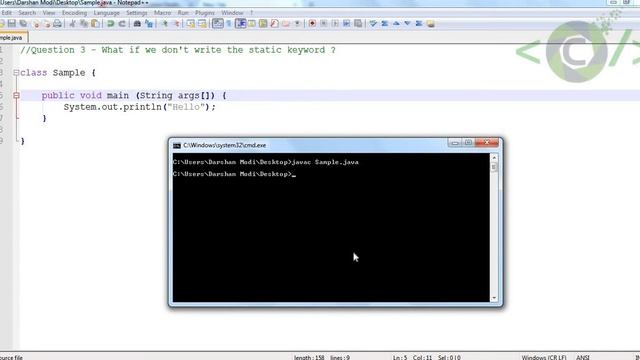This screenshot has height=360, width=640.
Task: Open the Function List icon
Action: (275, 24)
